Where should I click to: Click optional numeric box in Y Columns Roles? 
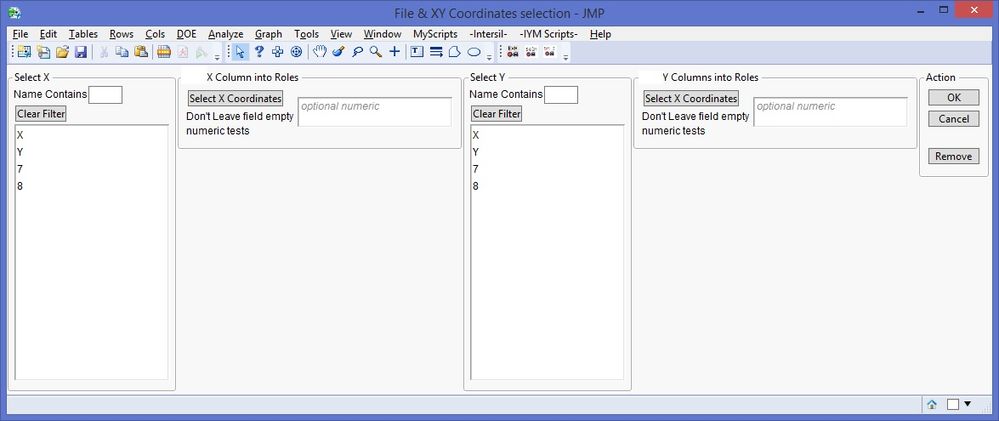click(830, 112)
